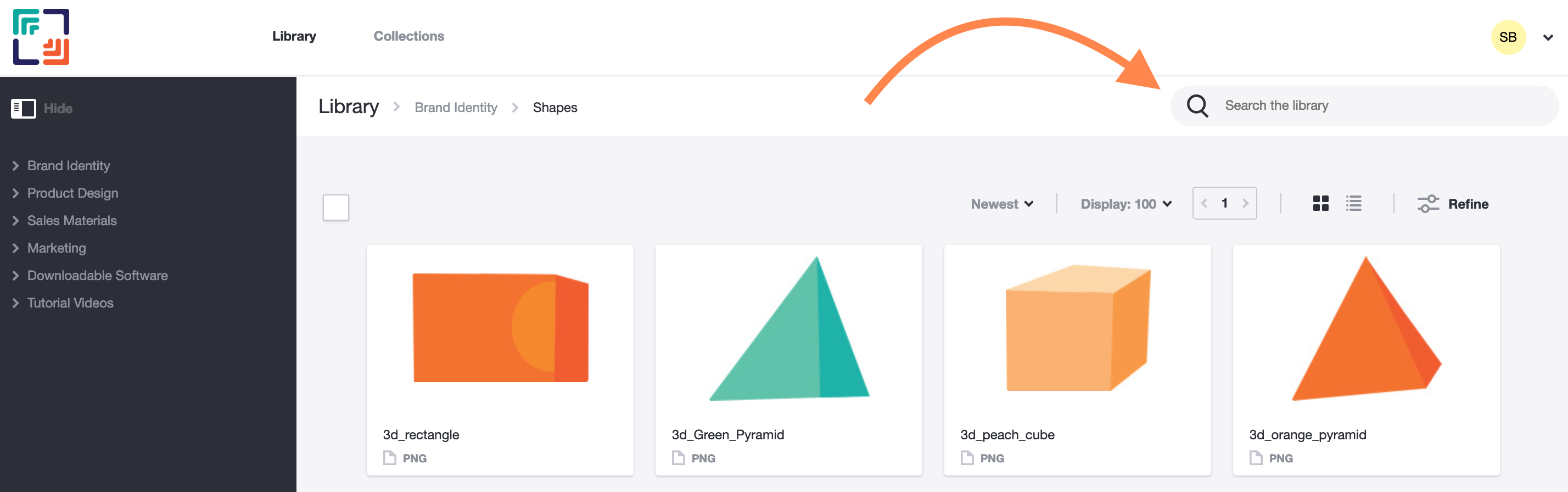This screenshot has height=492, width=1568.
Task: Select Product Design in the sidebar tree
Action: (x=72, y=193)
